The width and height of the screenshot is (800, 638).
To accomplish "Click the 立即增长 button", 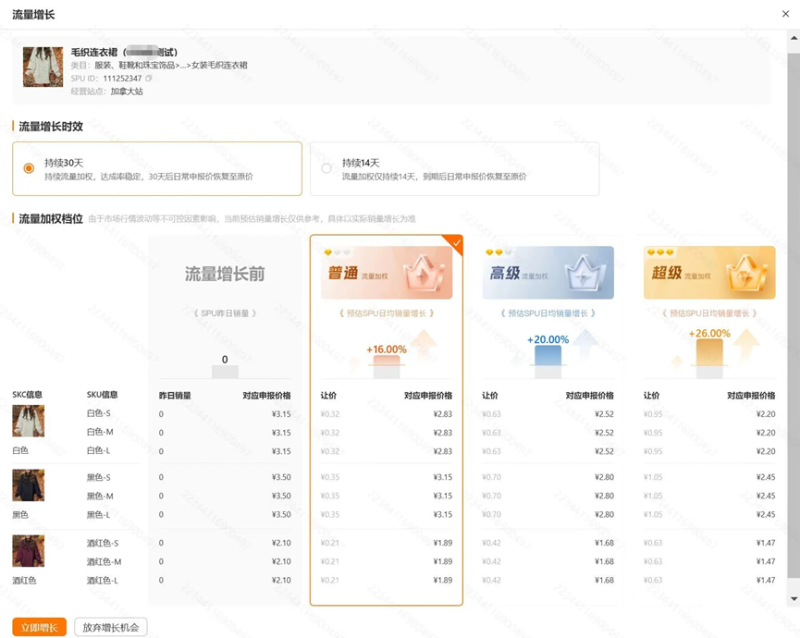I will pos(39,627).
